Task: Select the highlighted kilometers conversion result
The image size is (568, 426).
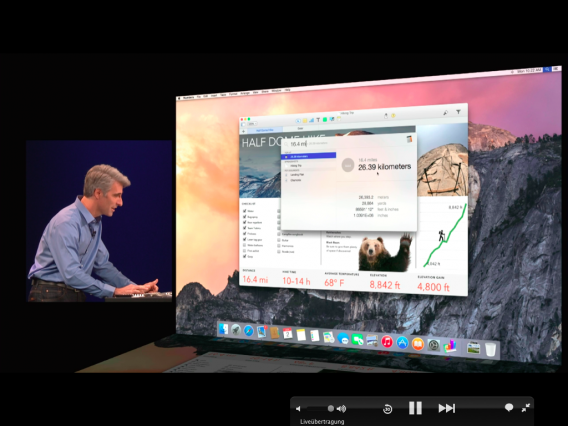Action: click(x=309, y=156)
